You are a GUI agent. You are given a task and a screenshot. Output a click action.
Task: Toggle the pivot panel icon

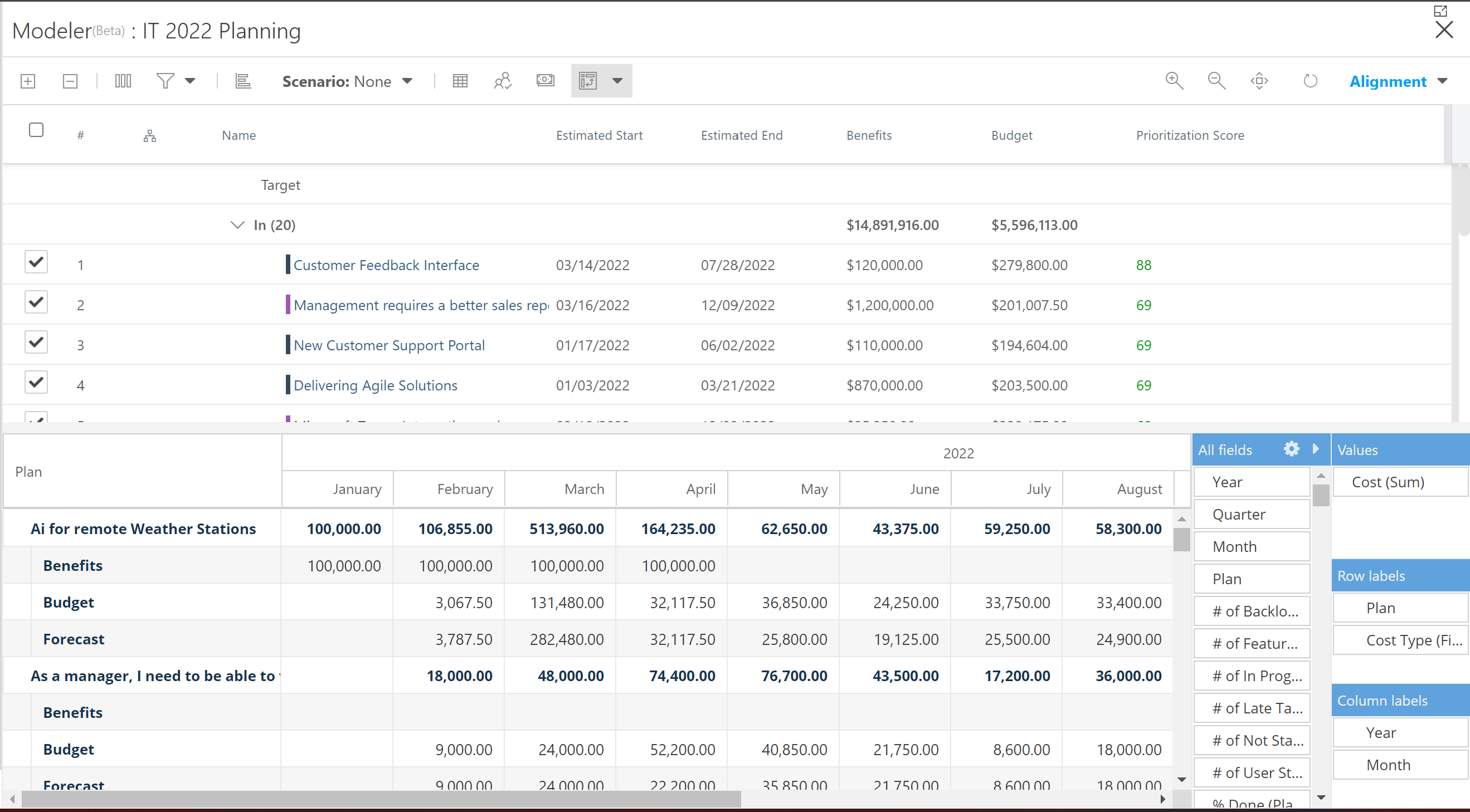click(x=588, y=81)
